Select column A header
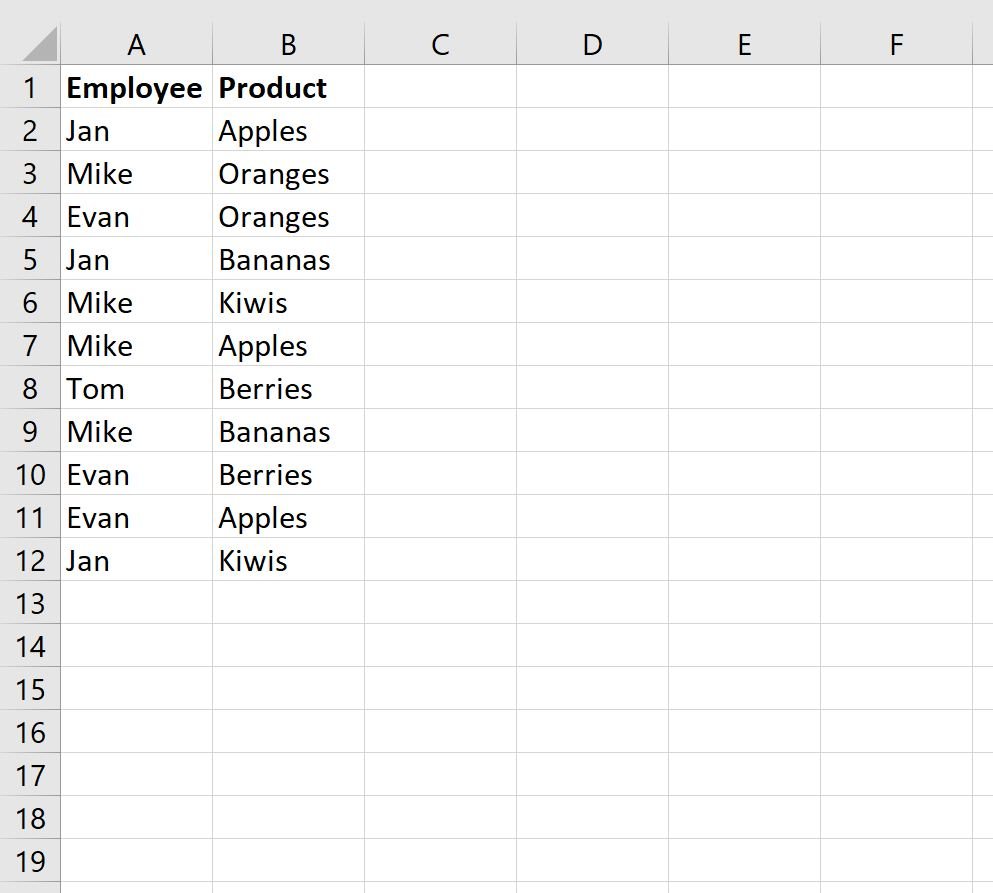Viewport: 993px width, 893px height. click(136, 44)
